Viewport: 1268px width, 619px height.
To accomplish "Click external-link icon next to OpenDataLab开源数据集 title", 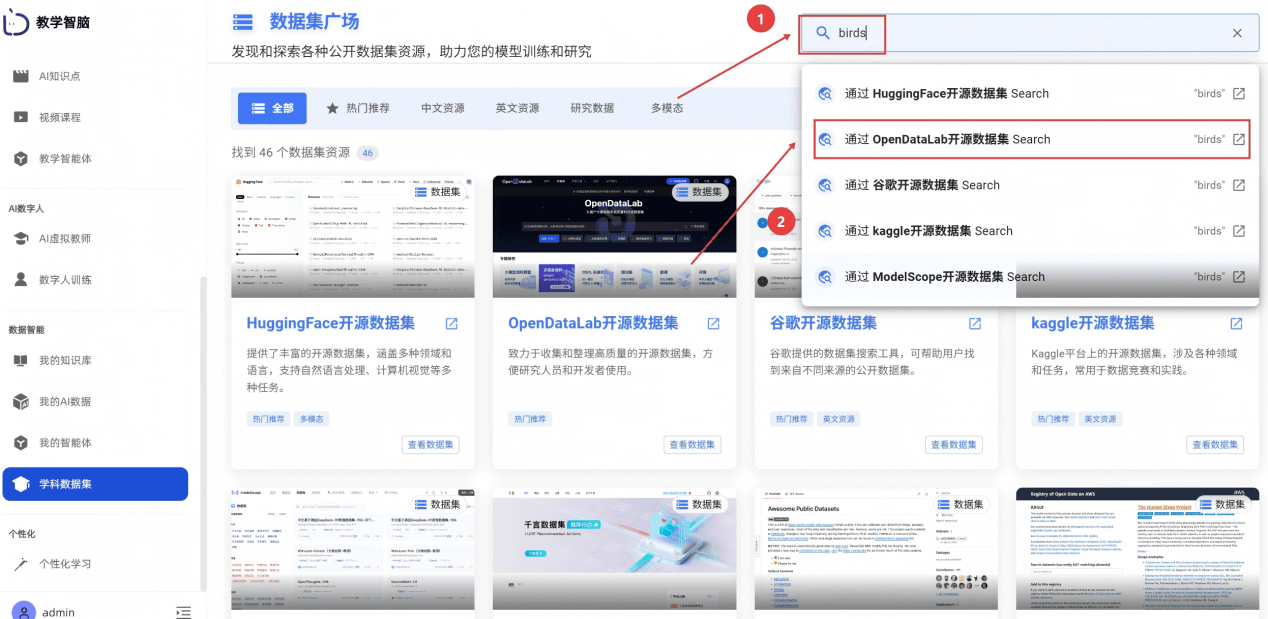I will coord(714,324).
